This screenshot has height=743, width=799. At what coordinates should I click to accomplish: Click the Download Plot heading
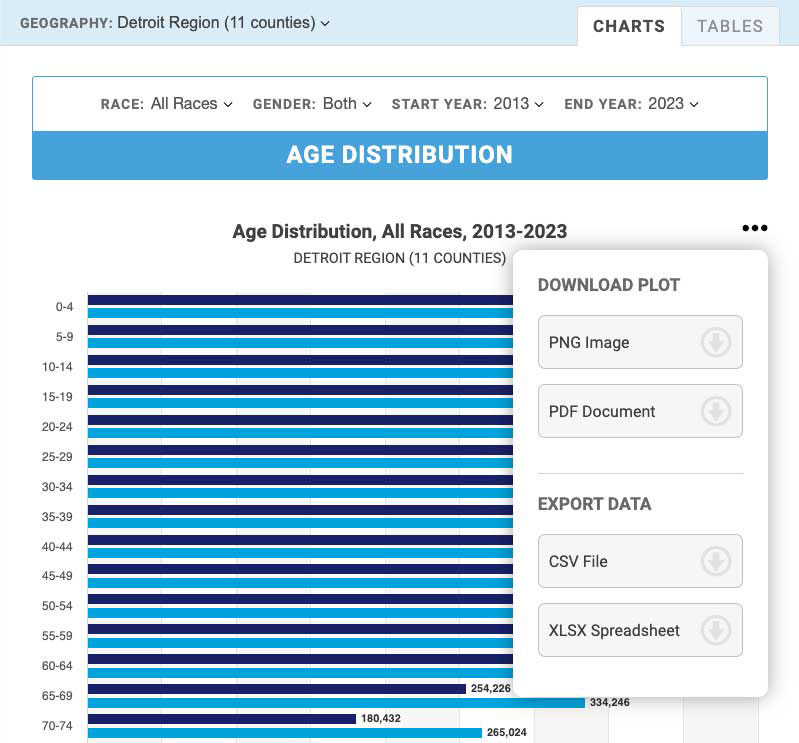pos(609,285)
